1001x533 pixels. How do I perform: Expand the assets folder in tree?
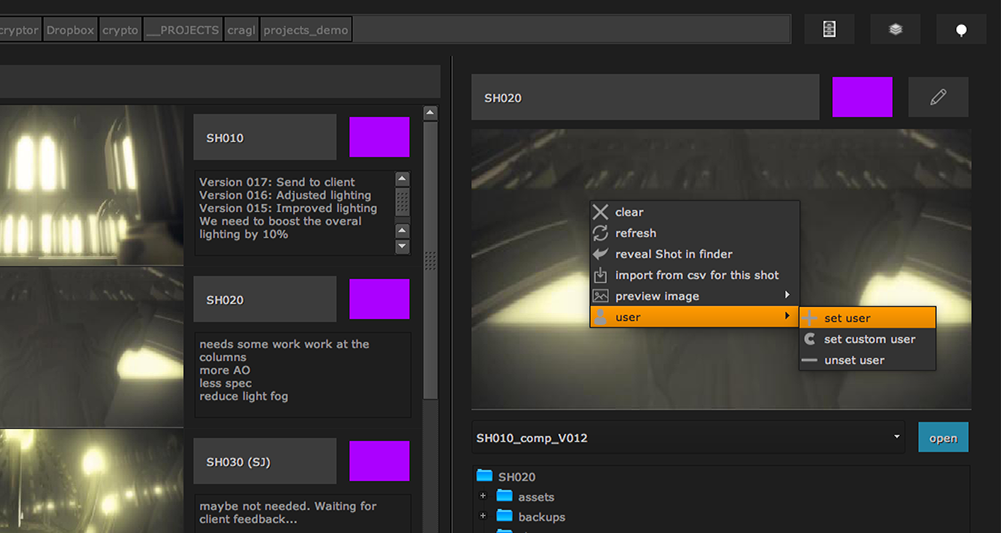[483, 496]
